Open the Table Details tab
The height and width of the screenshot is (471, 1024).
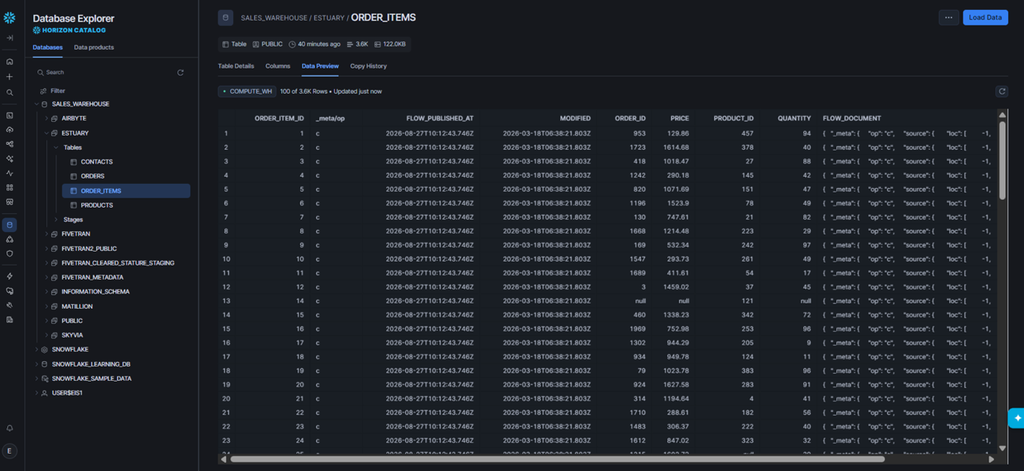(x=236, y=66)
